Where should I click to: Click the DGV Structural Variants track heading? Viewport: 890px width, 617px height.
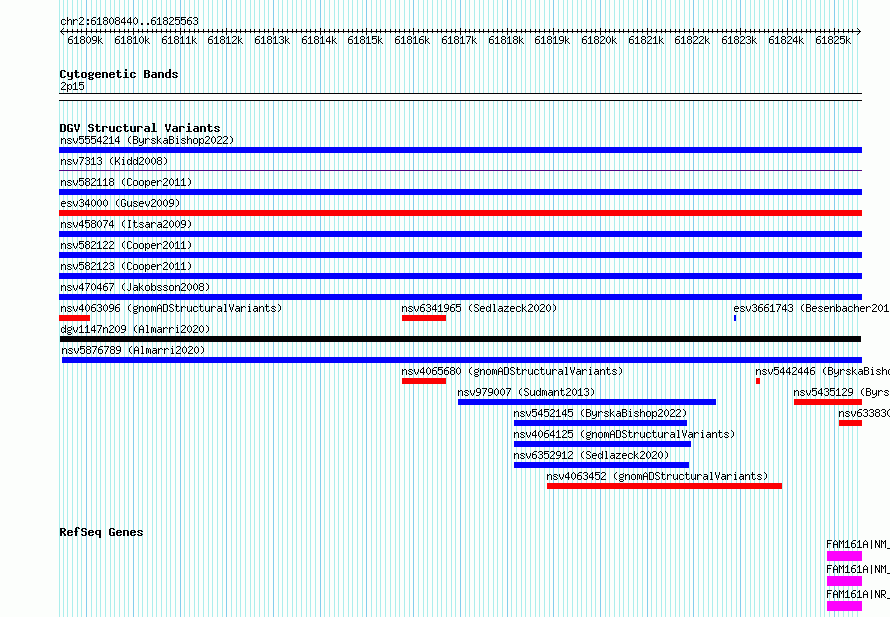coord(140,128)
